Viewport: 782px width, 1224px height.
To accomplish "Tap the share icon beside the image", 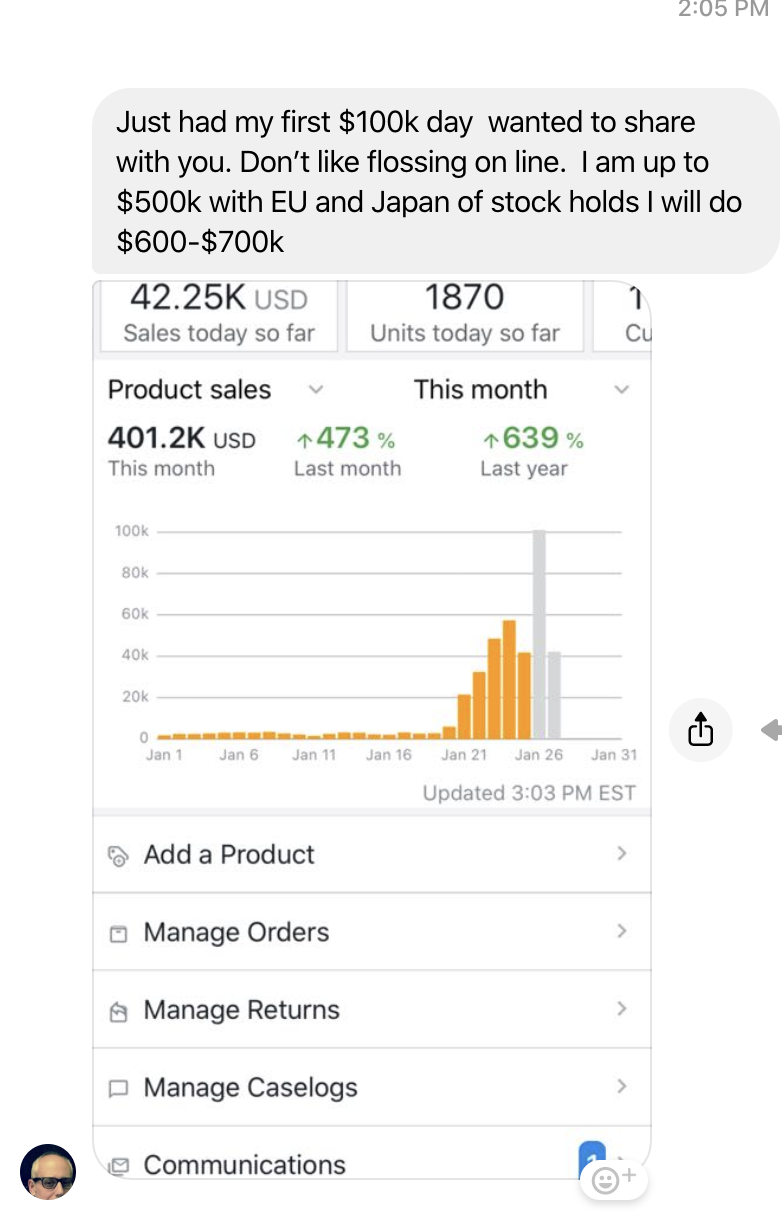I will pos(701,730).
